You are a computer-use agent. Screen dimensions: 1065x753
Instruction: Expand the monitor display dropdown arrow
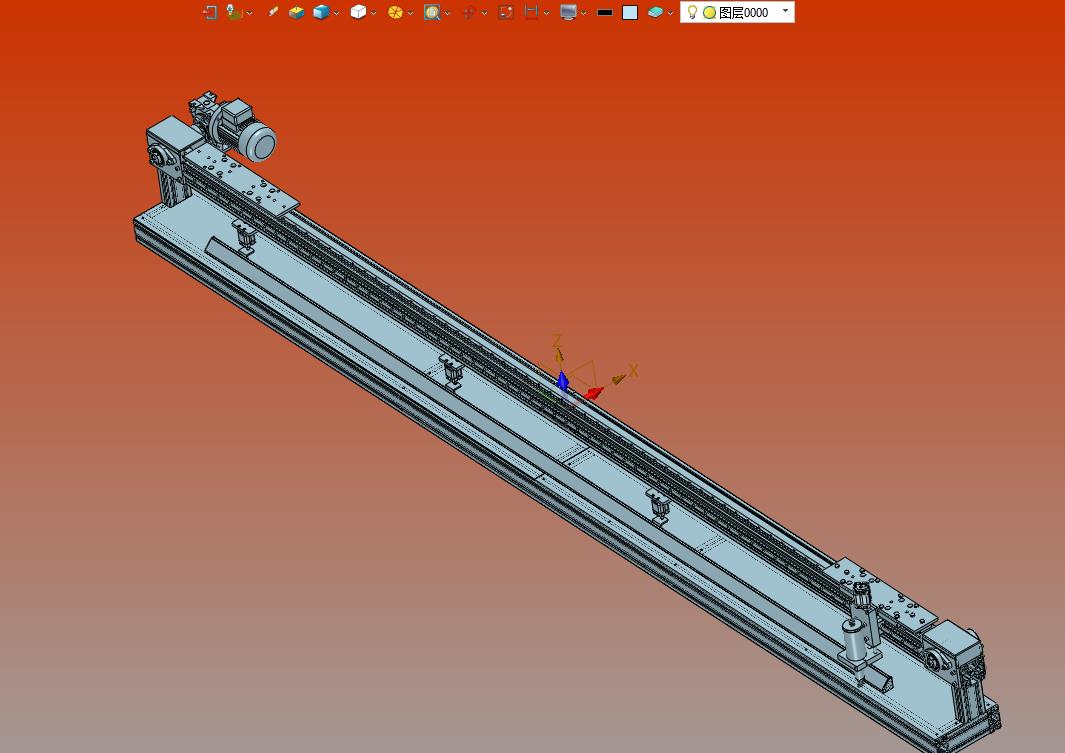coord(583,13)
